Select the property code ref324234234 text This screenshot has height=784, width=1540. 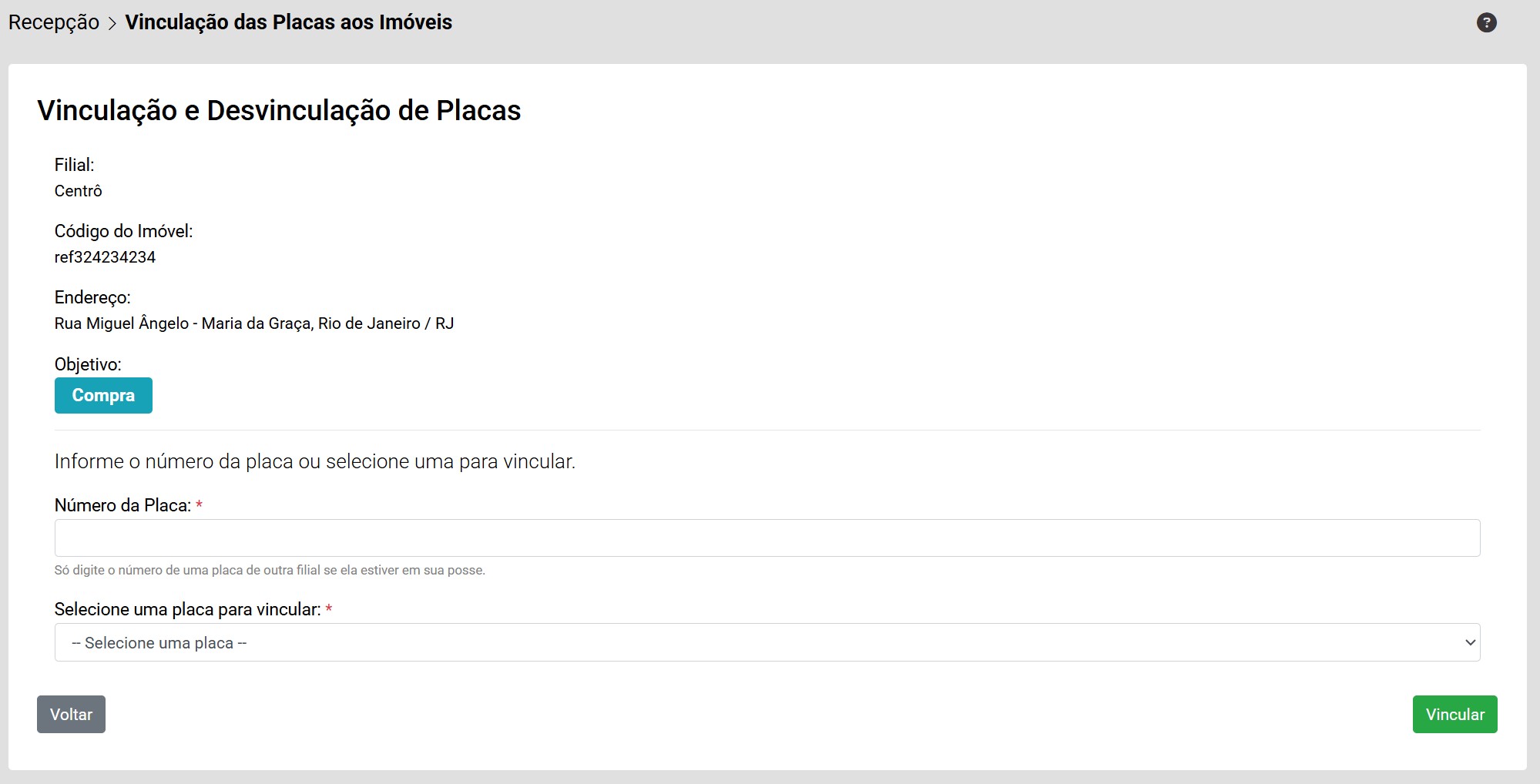coord(105,257)
